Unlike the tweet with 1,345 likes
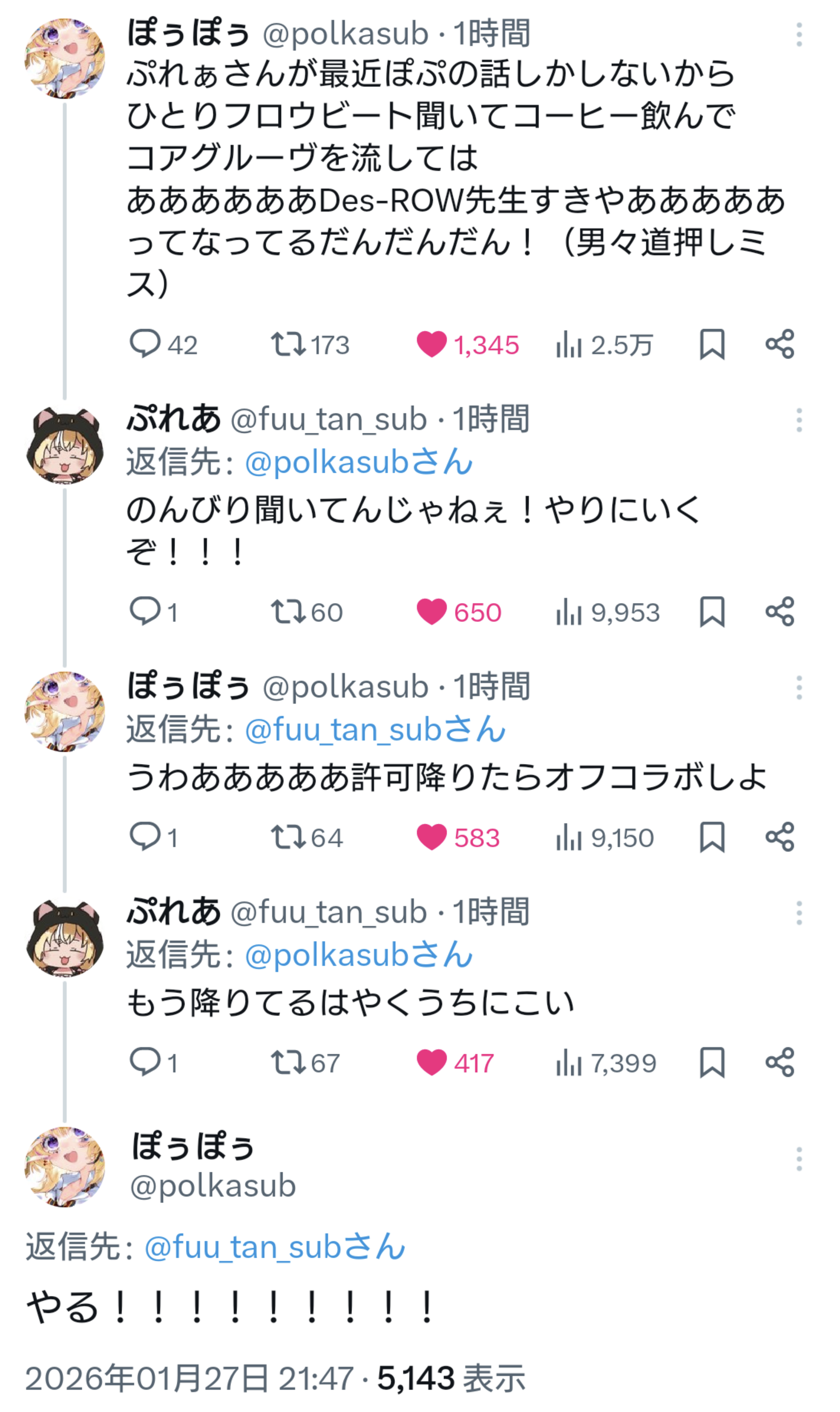Viewport: 840px width, 1412px height. pyautogui.click(x=431, y=344)
